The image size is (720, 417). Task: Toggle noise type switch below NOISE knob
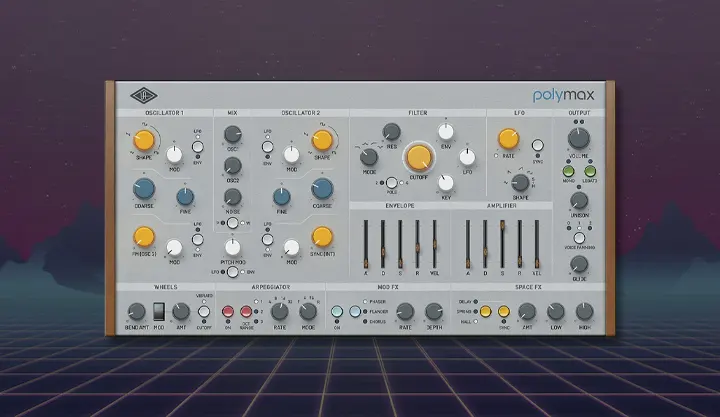pyautogui.click(x=233, y=223)
